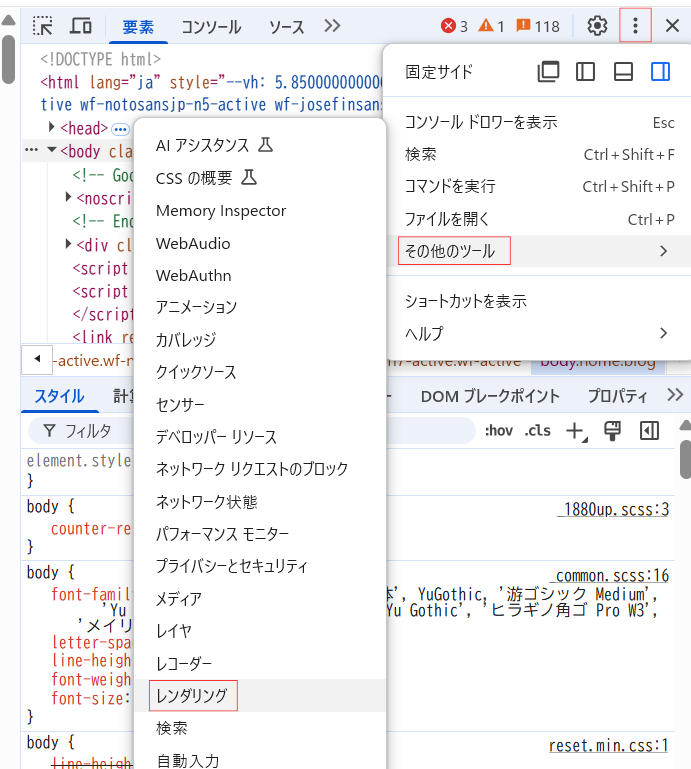691x769 pixels.
Task: Toggle :hov element state
Action: [499, 431]
